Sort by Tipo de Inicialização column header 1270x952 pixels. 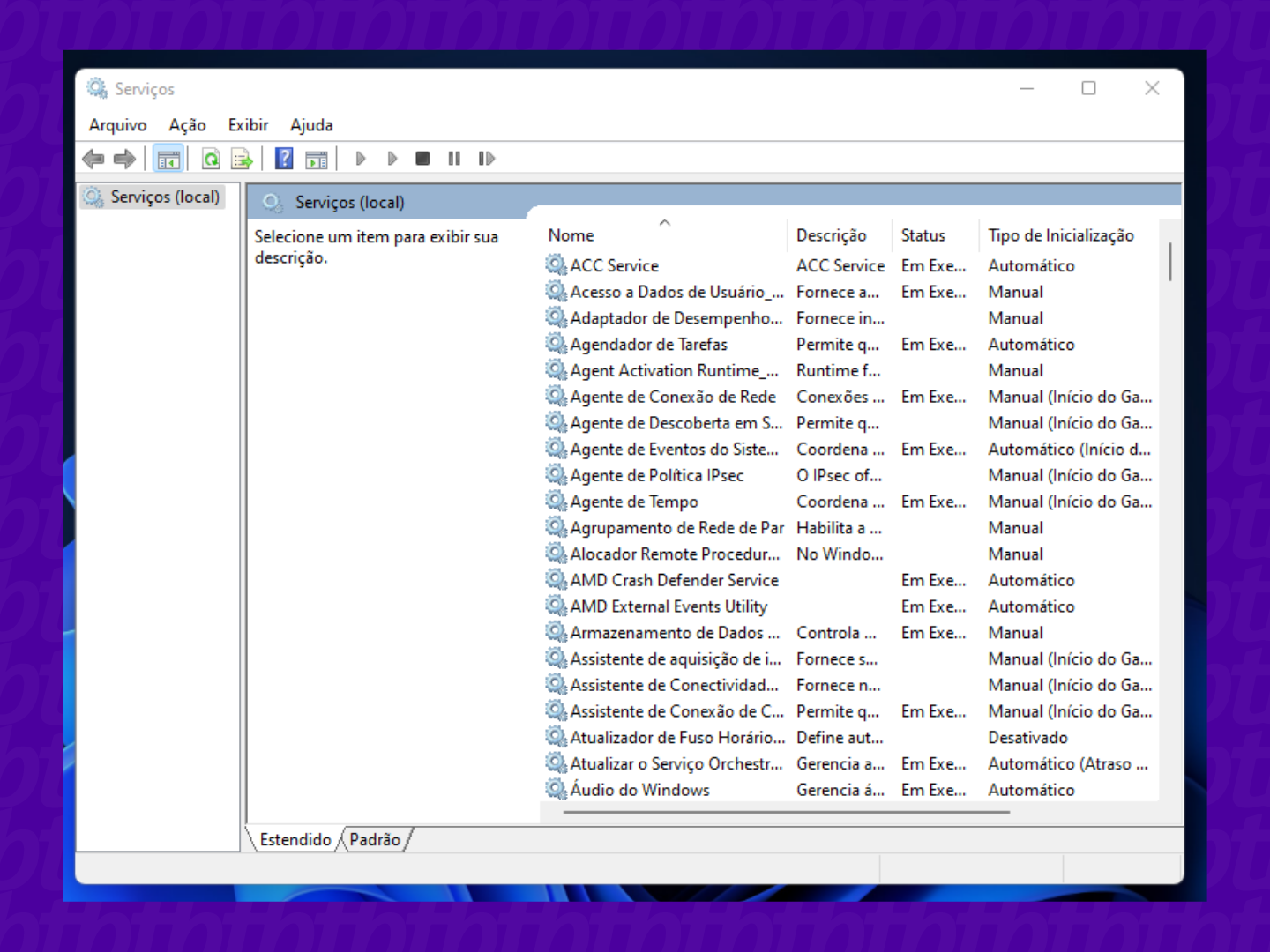click(x=1060, y=235)
